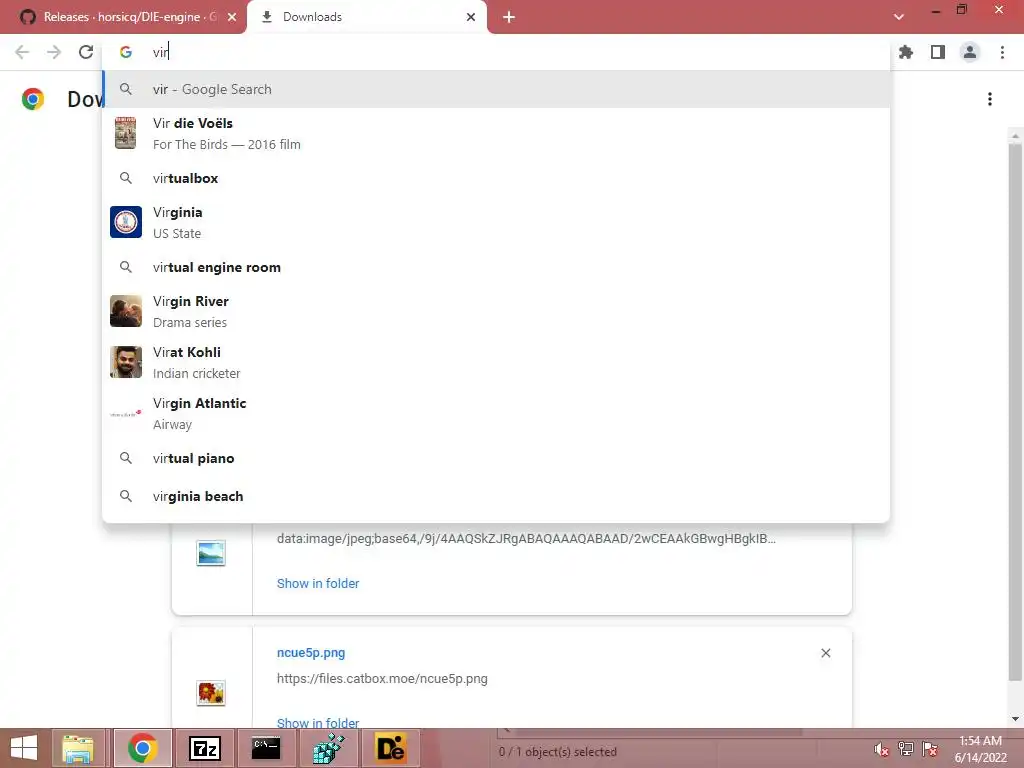Screen dimensions: 1024x768
Task: Click the Virgin Atlantic logo thumbnail
Action: (x=125, y=414)
